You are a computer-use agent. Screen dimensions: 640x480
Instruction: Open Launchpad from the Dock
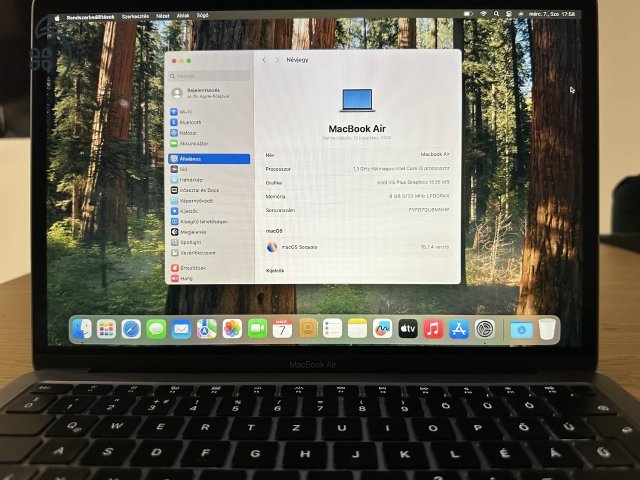(x=106, y=329)
